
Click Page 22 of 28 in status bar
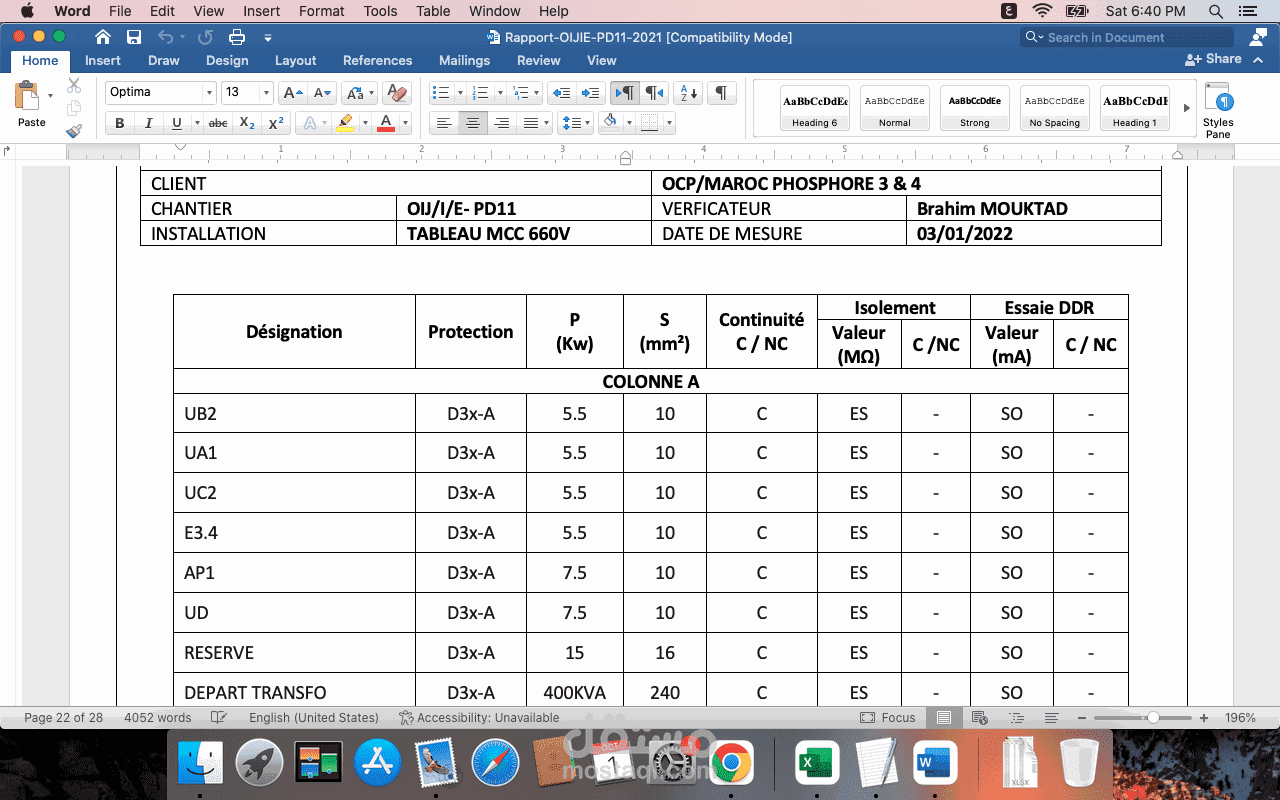(64, 718)
